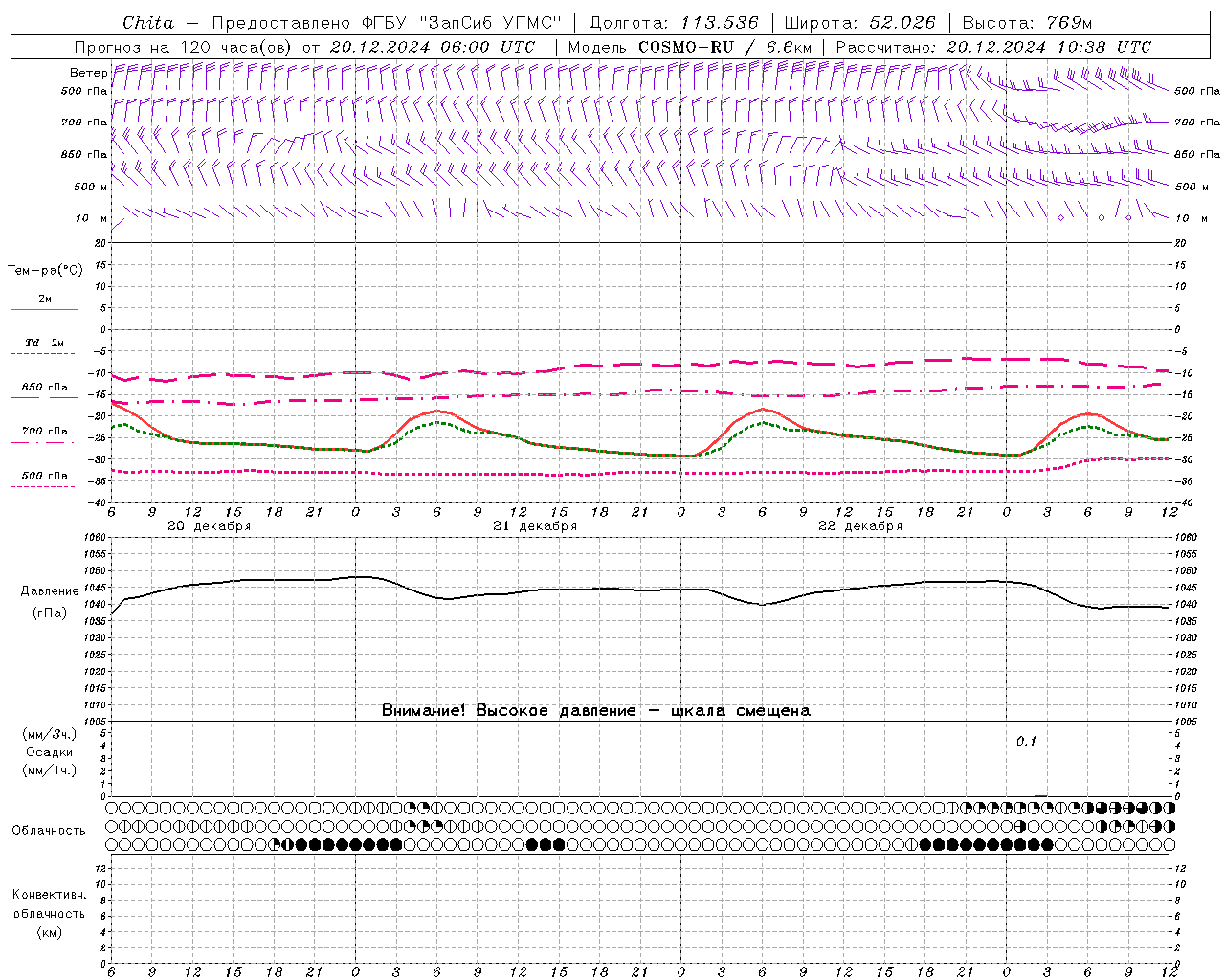
Task: Click the "Осадки" precipitation label
Action: (50, 752)
